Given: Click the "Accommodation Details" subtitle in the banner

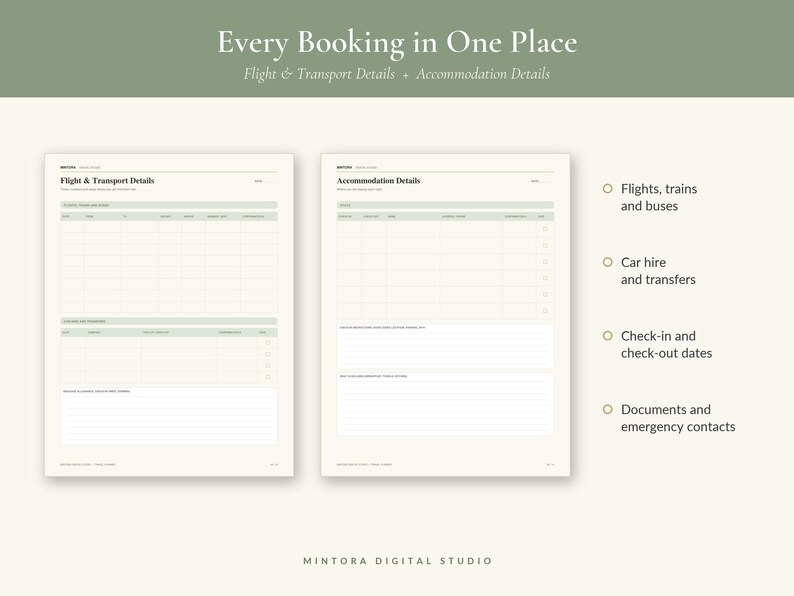Looking at the screenshot, I should pyautogui.click(x=483, y=74).
